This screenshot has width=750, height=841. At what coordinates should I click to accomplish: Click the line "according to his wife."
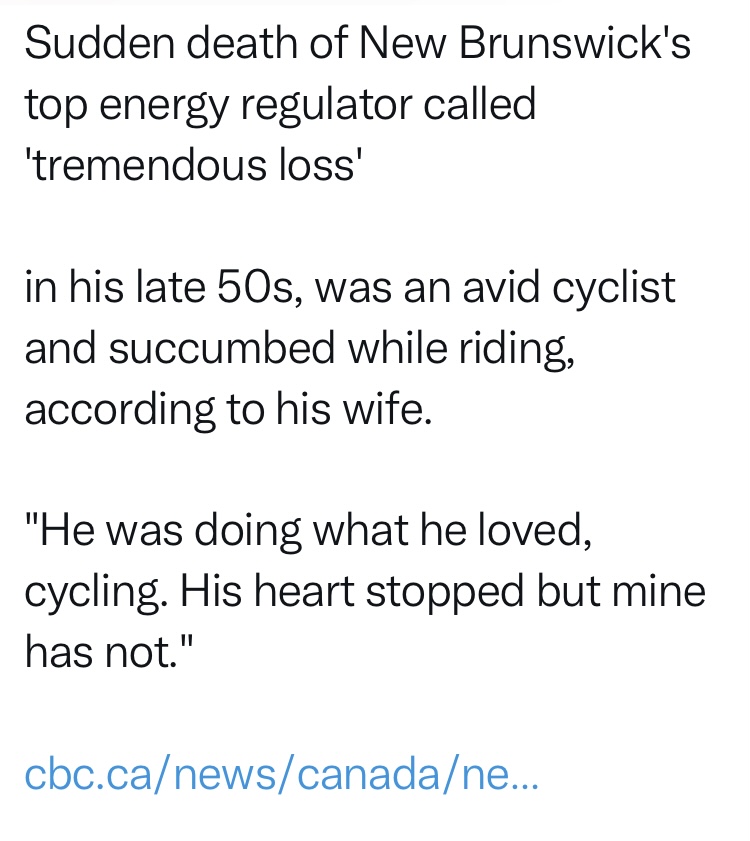[228, 410]
